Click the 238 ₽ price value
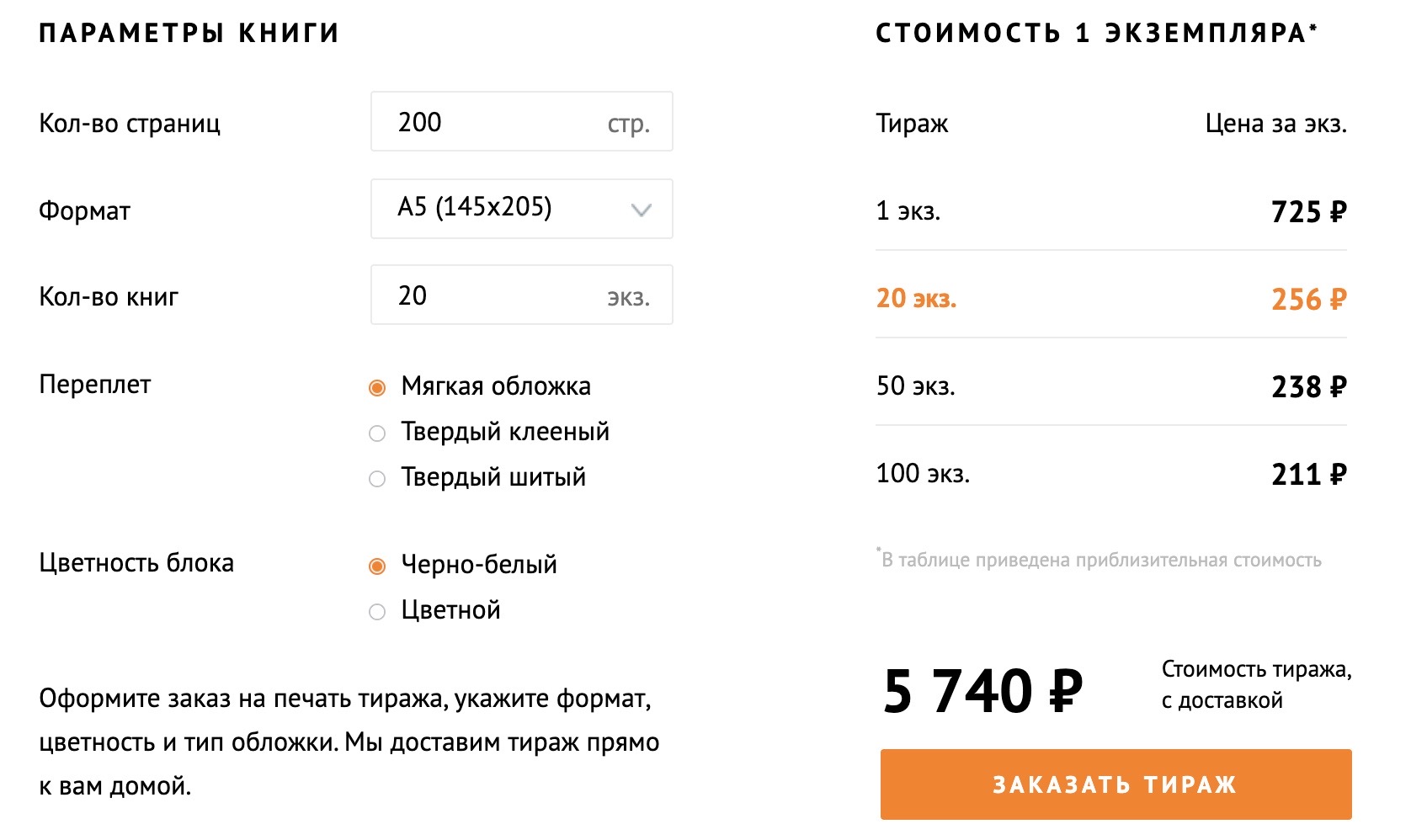Viewport: 1411px width, 840px height. [1308, 386]
